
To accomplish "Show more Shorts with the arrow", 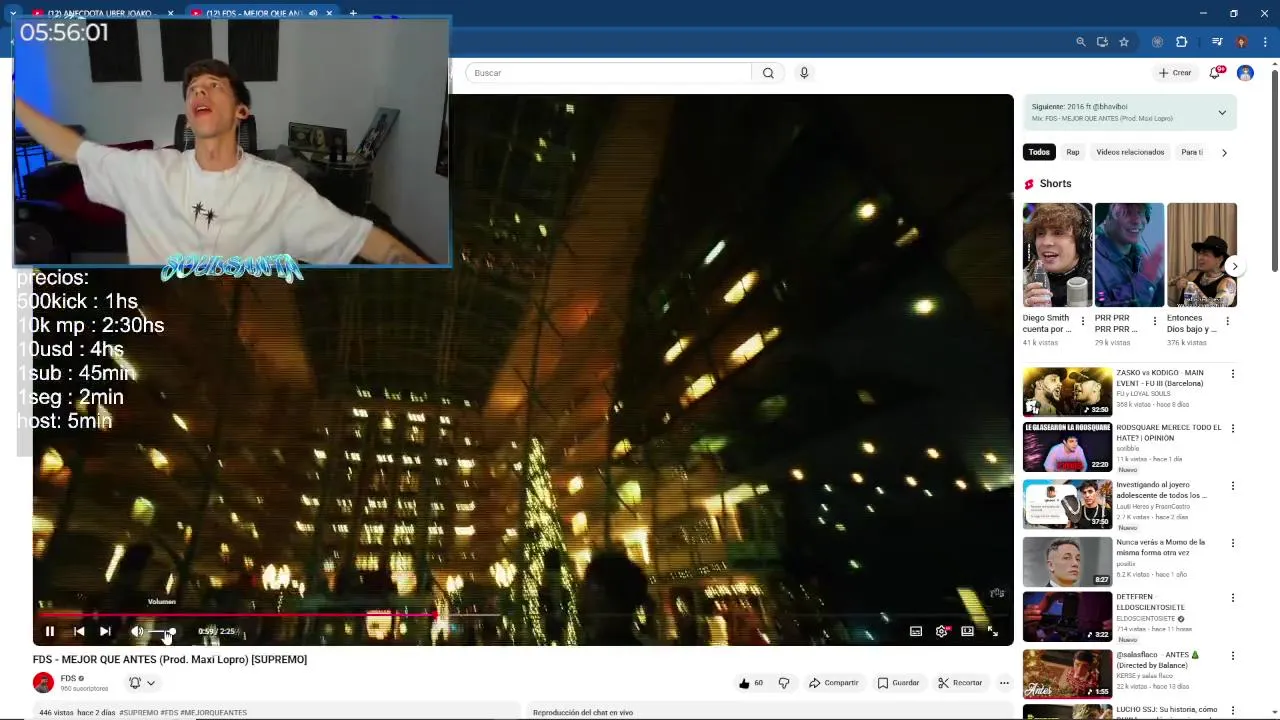I will [1235, 266].
